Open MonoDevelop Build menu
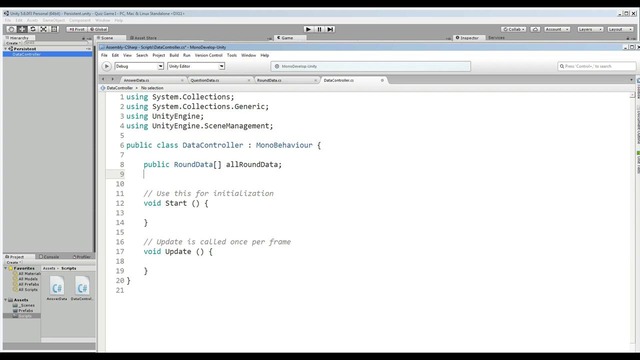Image resolution: width=640 pixels, height=360 pixels. click(x=174, y=55)
